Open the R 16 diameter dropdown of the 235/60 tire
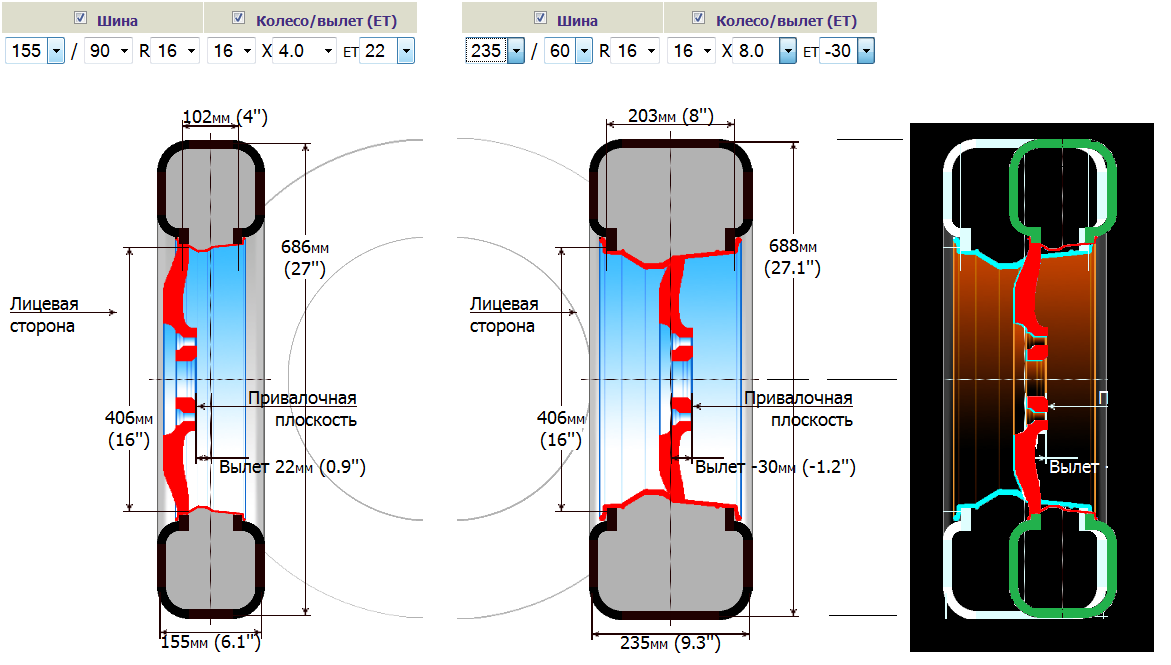1171x665 pixels. 636,51
